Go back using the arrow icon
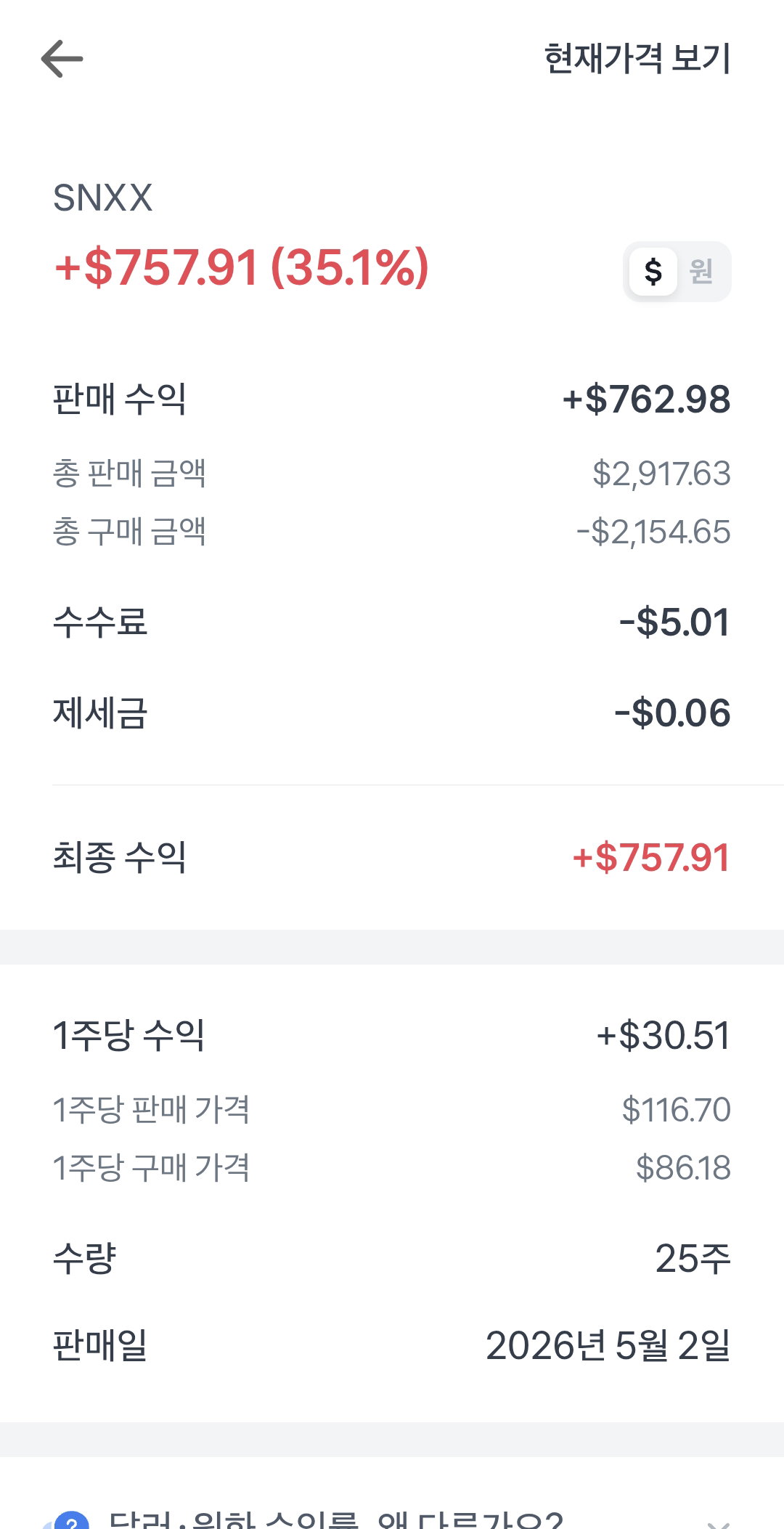This screenshot has width=784, height=1529. point(62,59)
